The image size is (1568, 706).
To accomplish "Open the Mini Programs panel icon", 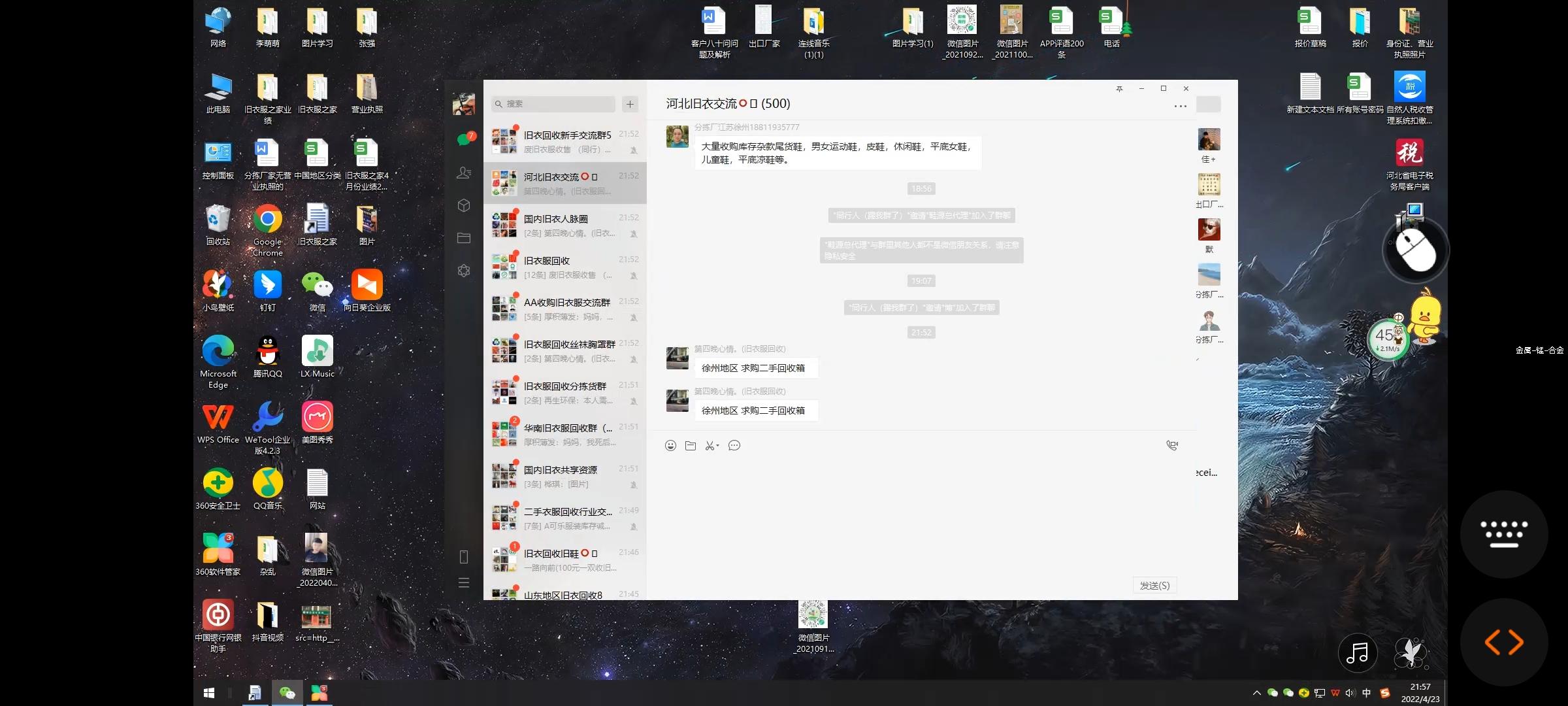I will (x=463, y=271).
